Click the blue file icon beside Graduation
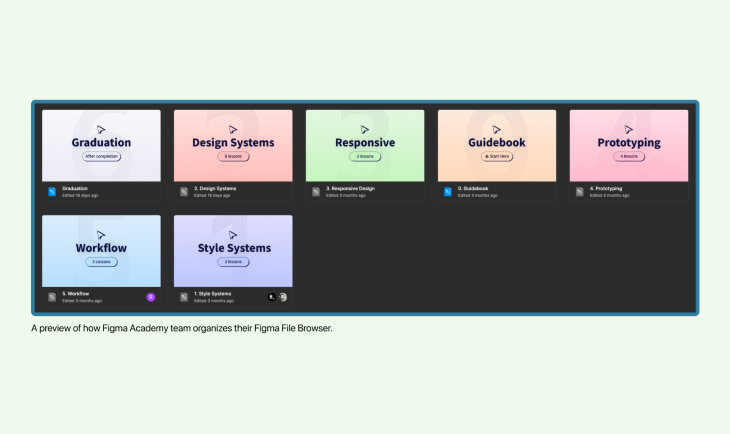The image size is (730, 434). (52, 192)
